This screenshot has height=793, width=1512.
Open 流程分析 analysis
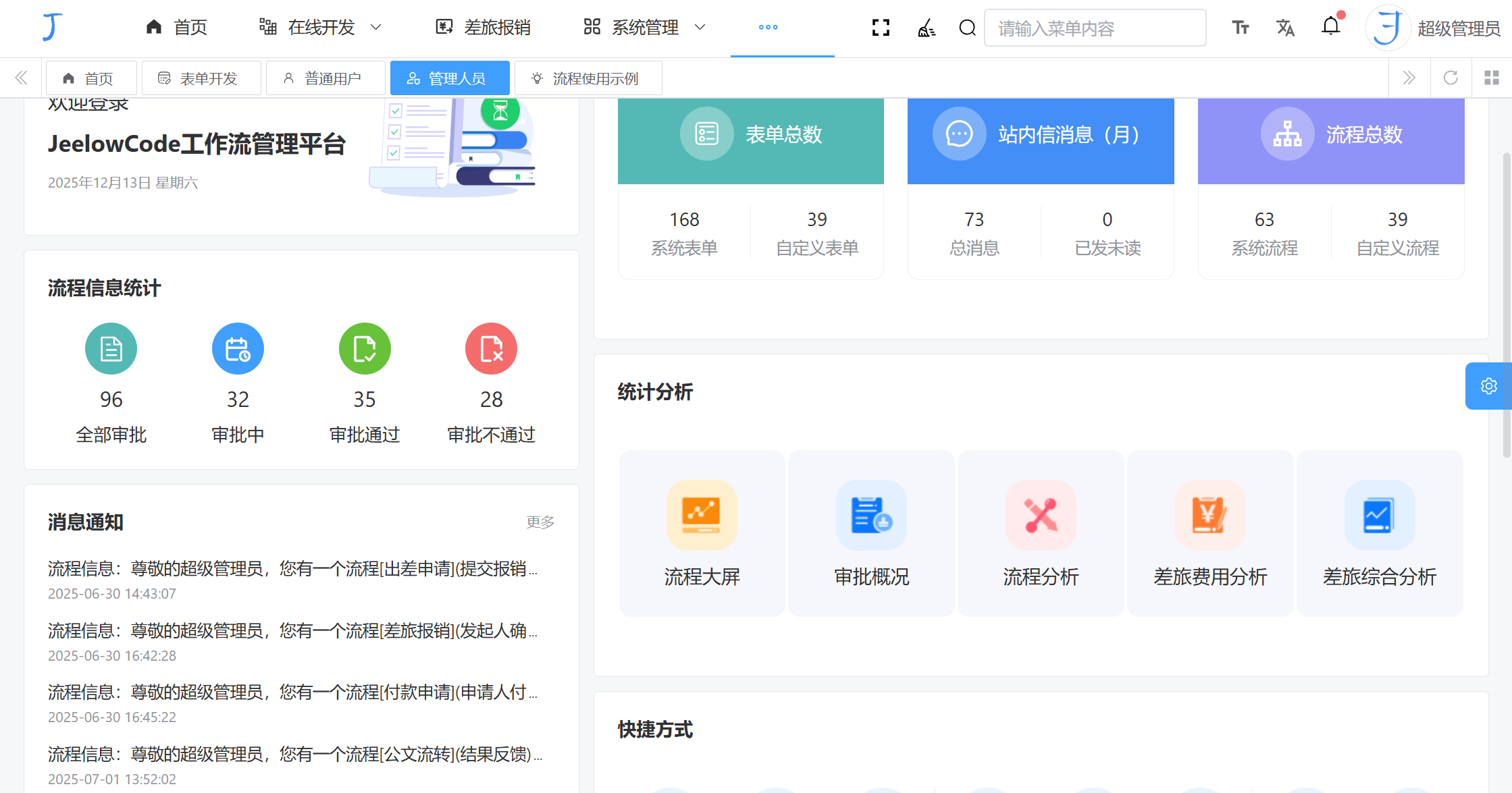(x=1041, y=533)
